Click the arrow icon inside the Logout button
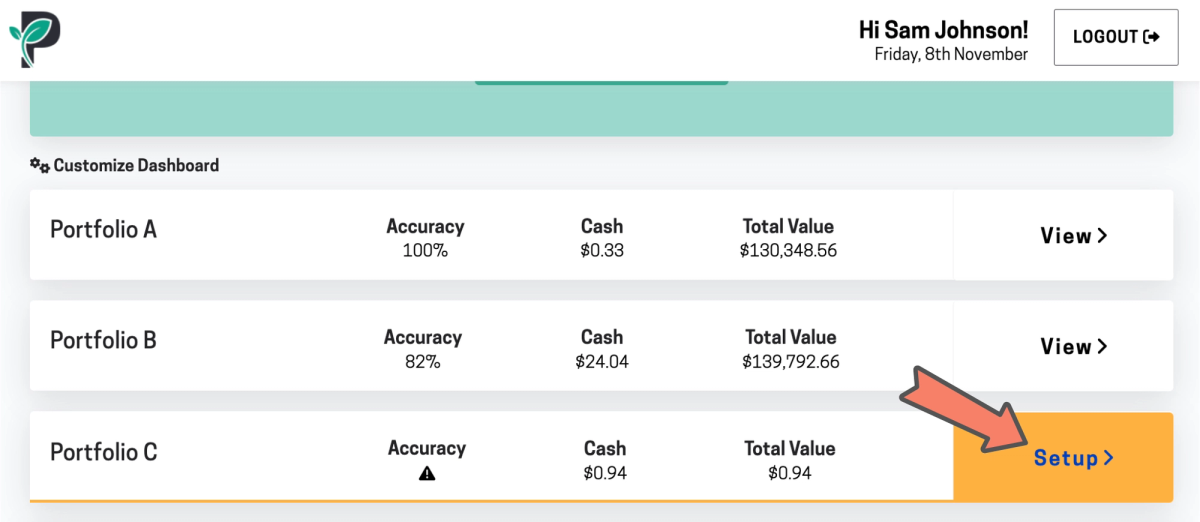Viewport: 1200px width, 522px height. point(1152,37)
